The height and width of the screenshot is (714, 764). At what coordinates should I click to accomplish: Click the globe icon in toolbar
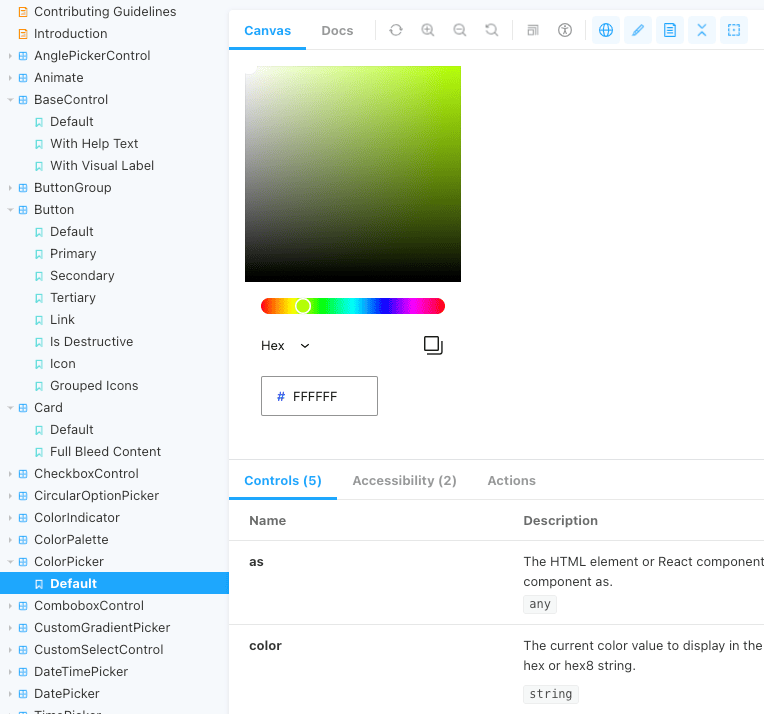(x=606, y=30)
